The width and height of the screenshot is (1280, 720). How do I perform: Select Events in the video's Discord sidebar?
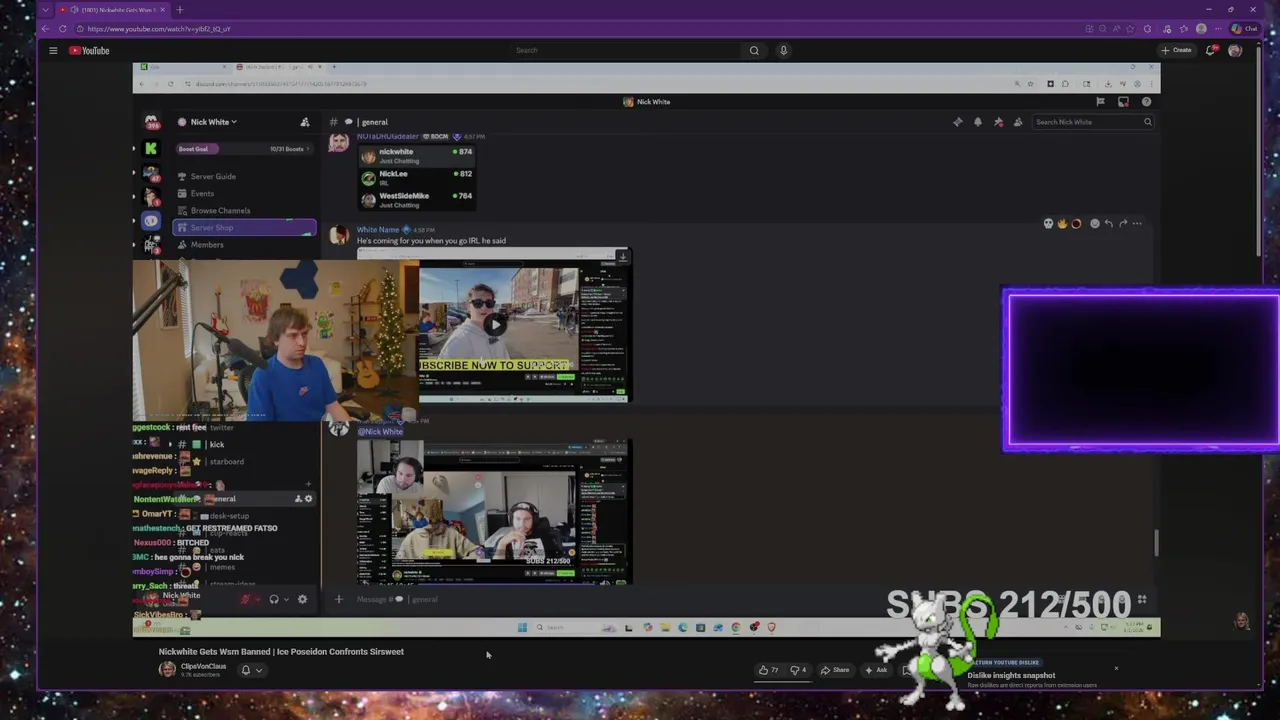click(x=202, y=193)
